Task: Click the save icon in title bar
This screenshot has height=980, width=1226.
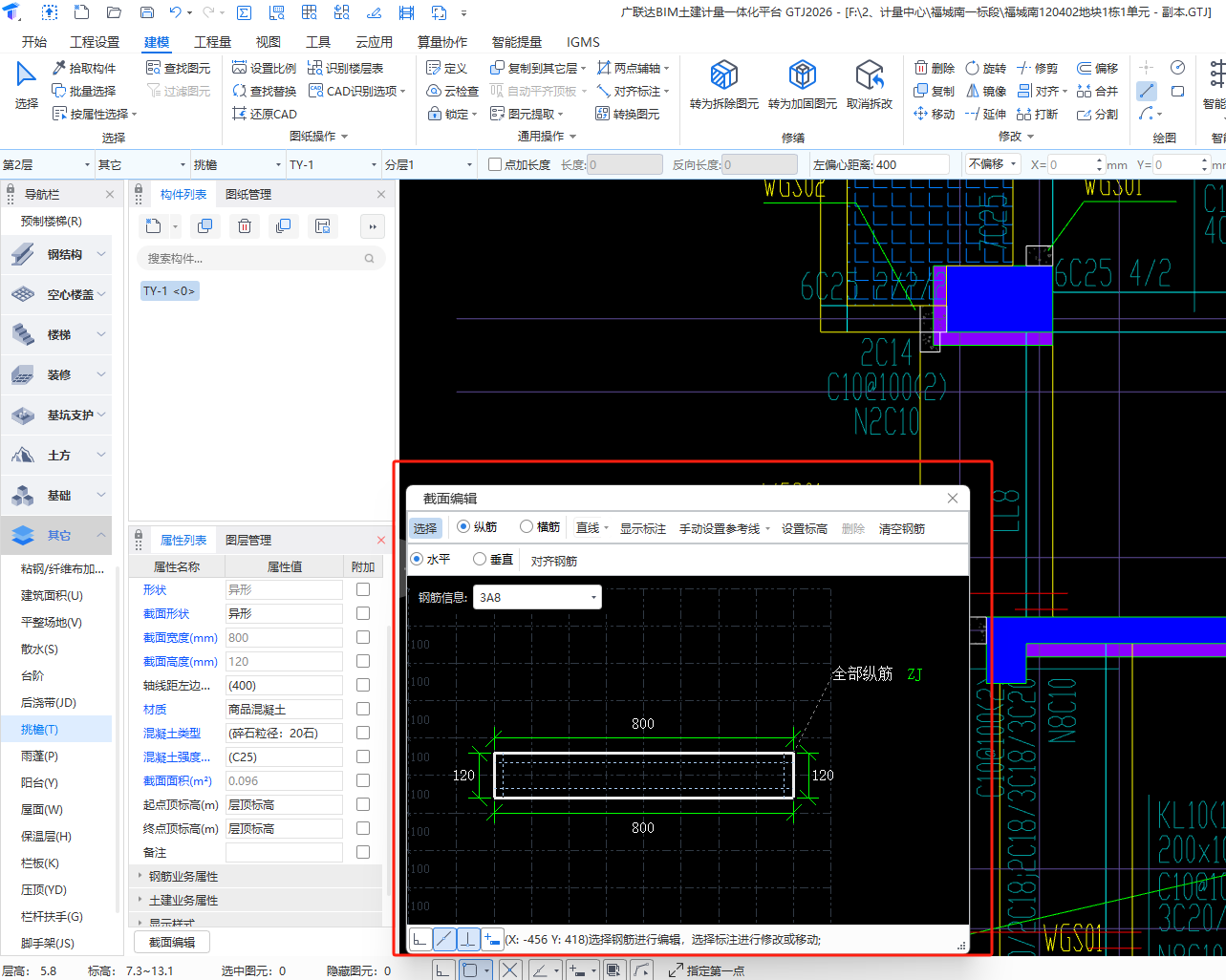Action: pos(147,12)
